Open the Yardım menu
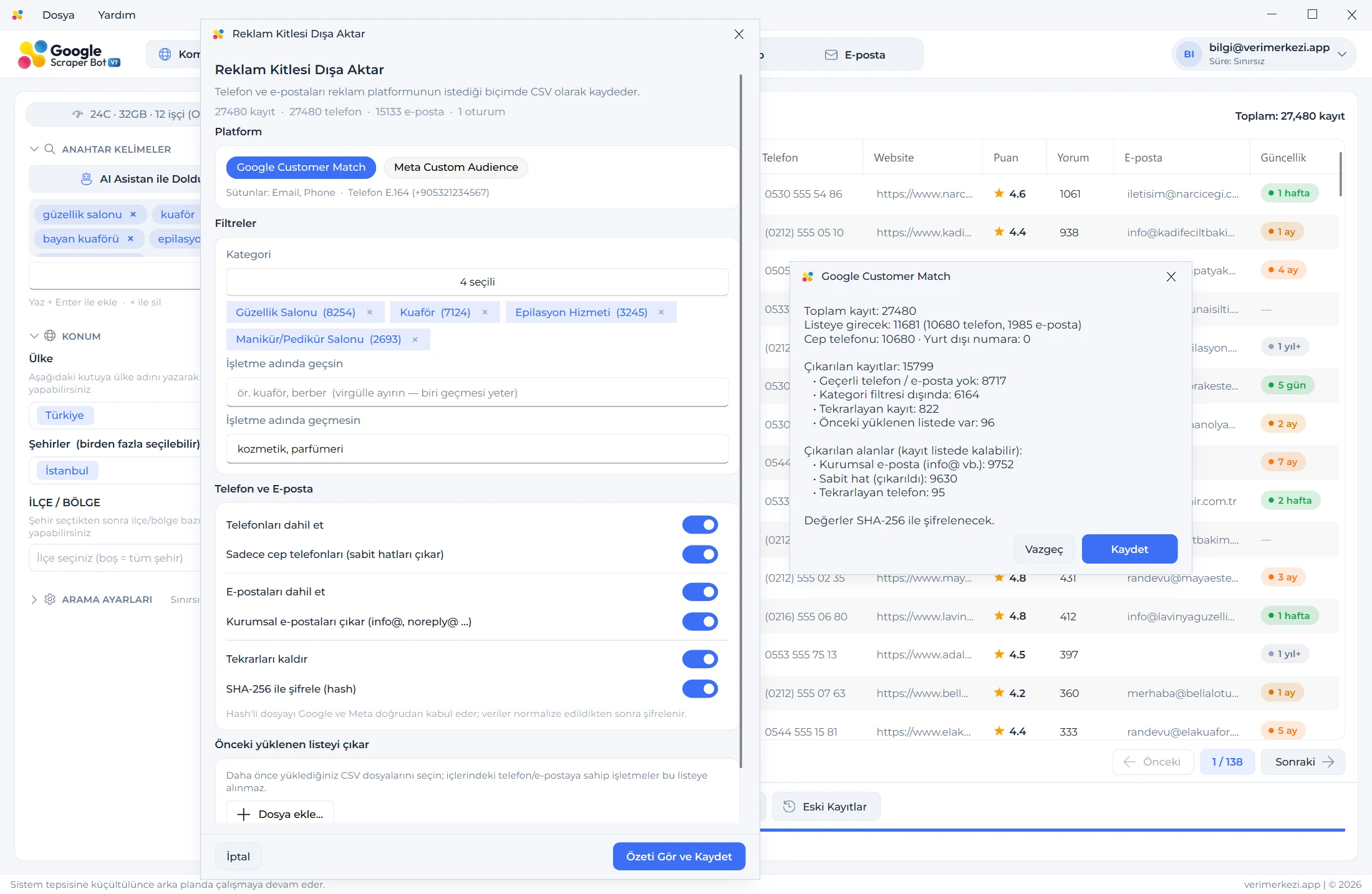This screenshot has height=894, width=1372. 117,15
